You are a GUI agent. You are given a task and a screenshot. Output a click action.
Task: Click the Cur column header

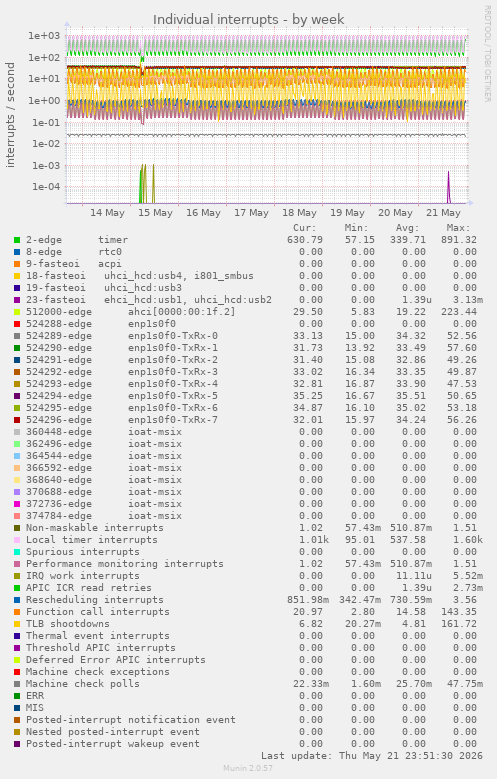[305, 228]
